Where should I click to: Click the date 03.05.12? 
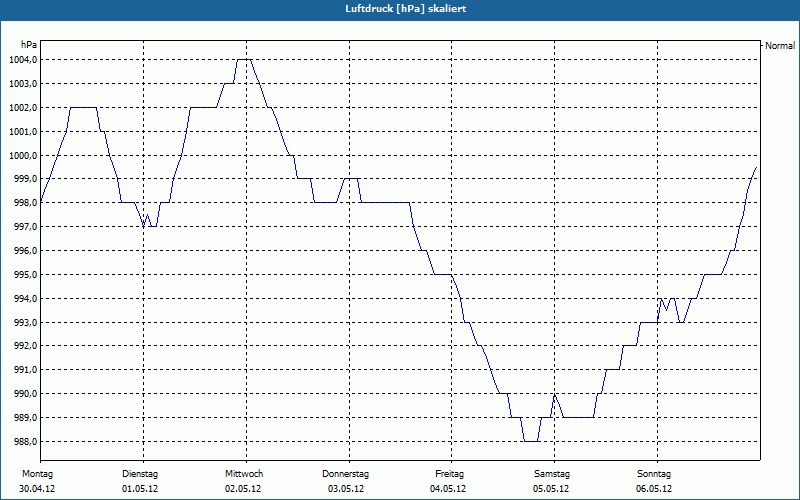pyautogui.click(x=346, y=489)
